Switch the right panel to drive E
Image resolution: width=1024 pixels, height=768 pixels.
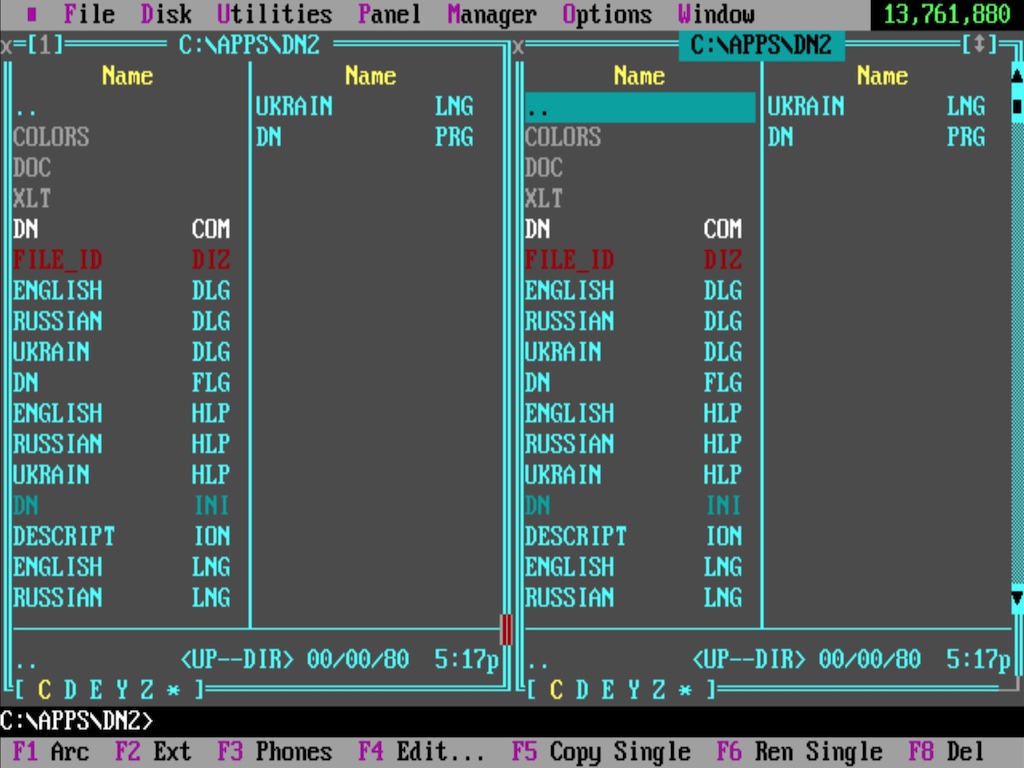click(608, 690)
